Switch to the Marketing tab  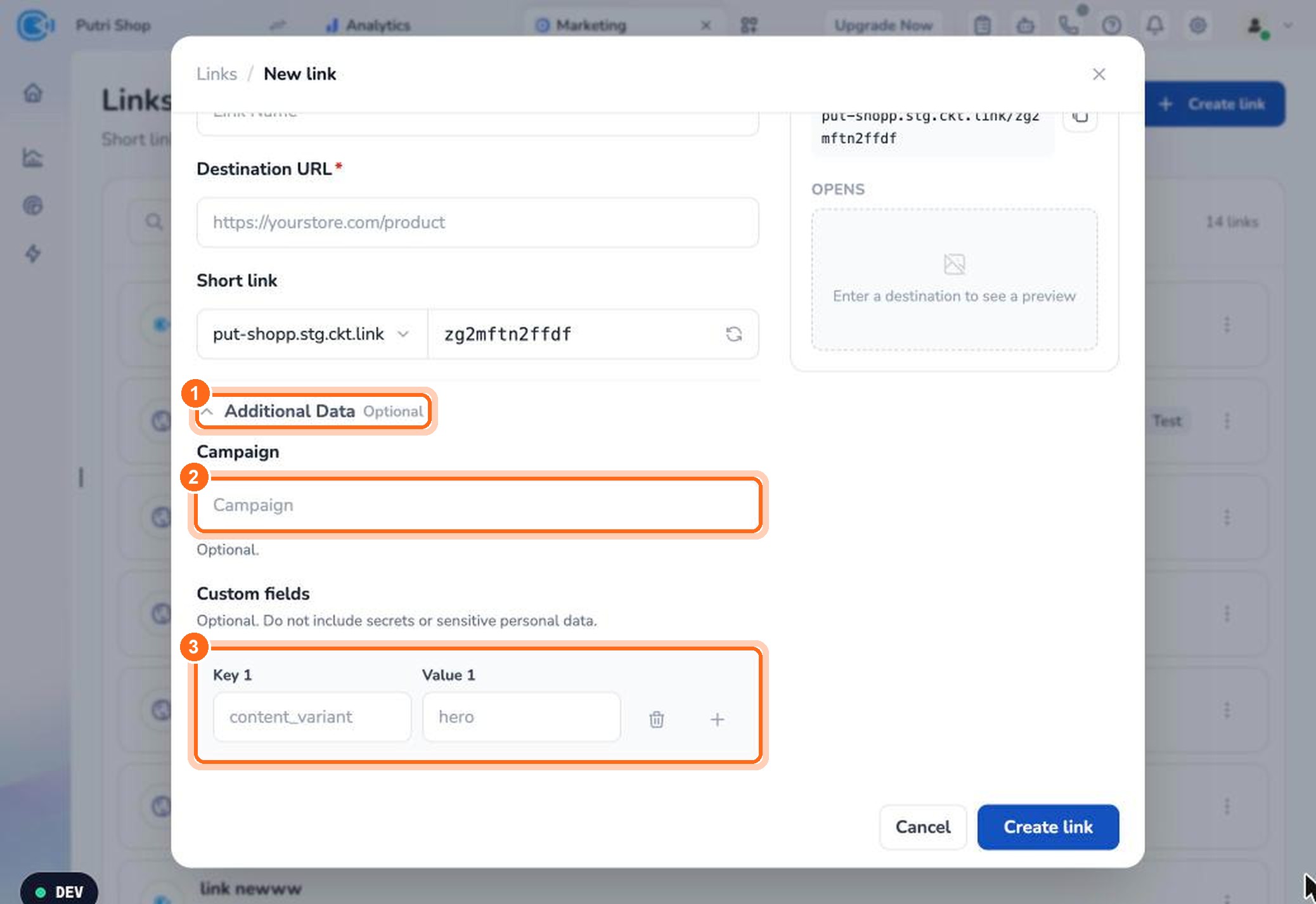[x=581, y=25]
